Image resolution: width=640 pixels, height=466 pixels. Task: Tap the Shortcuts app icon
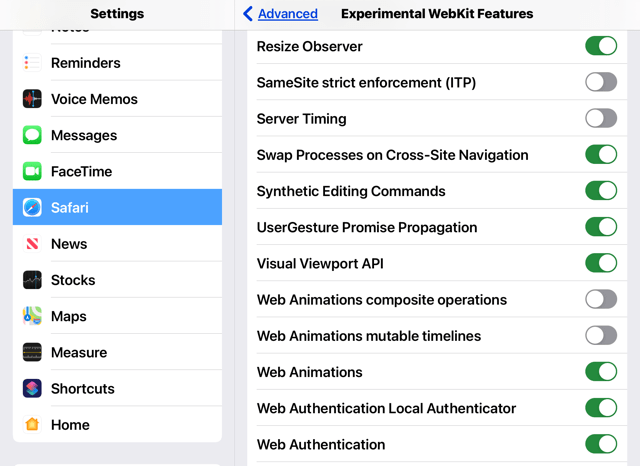tap(32, 388)
